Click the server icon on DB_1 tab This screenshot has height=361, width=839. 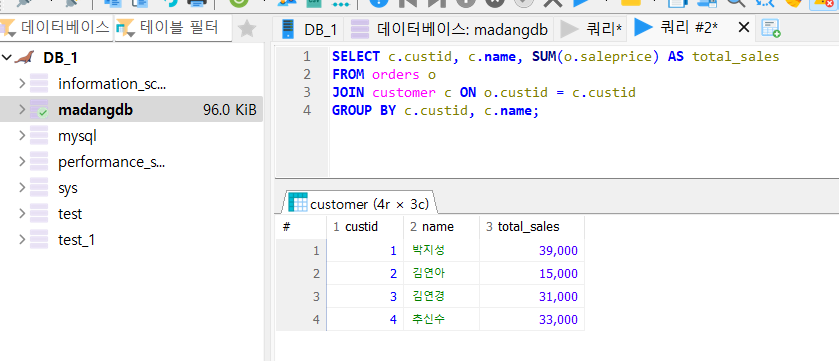(x=288, y=29)
